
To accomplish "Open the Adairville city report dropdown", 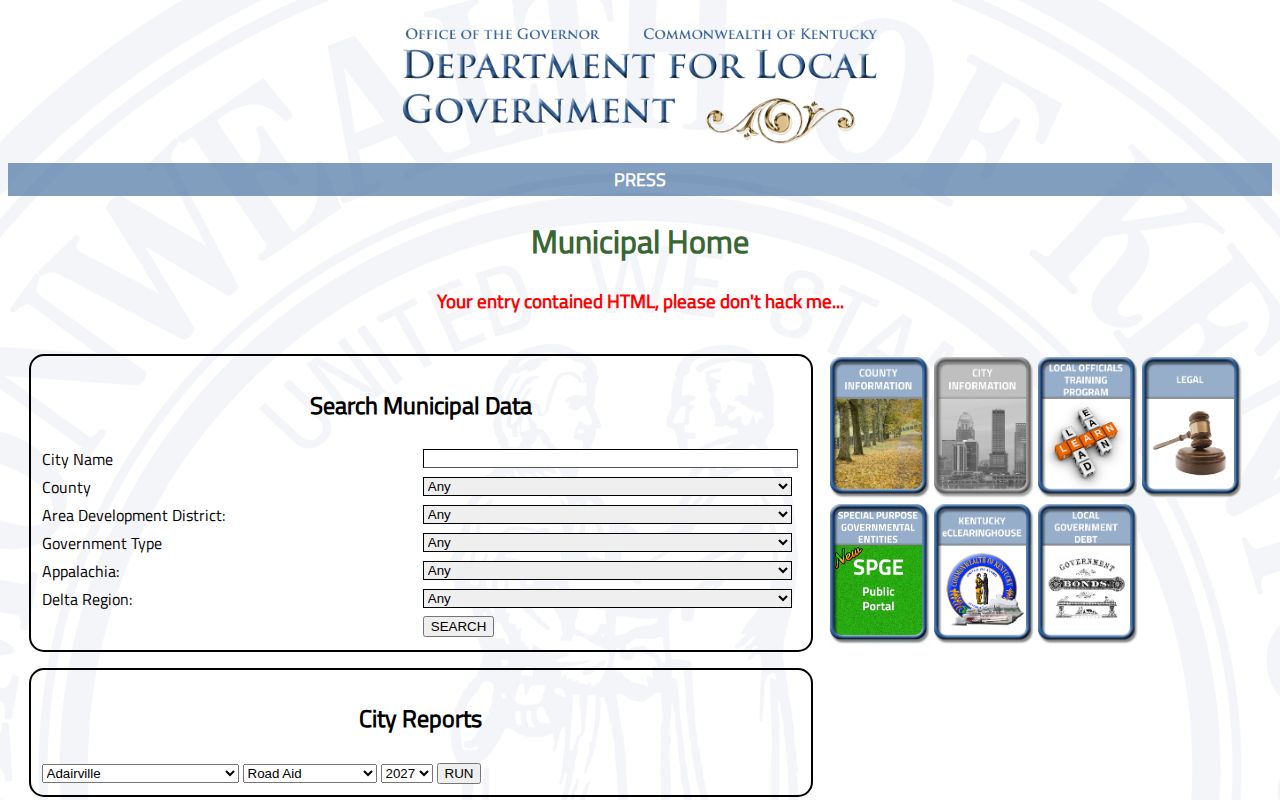I will pyautogui.click(x=140, y=773).
